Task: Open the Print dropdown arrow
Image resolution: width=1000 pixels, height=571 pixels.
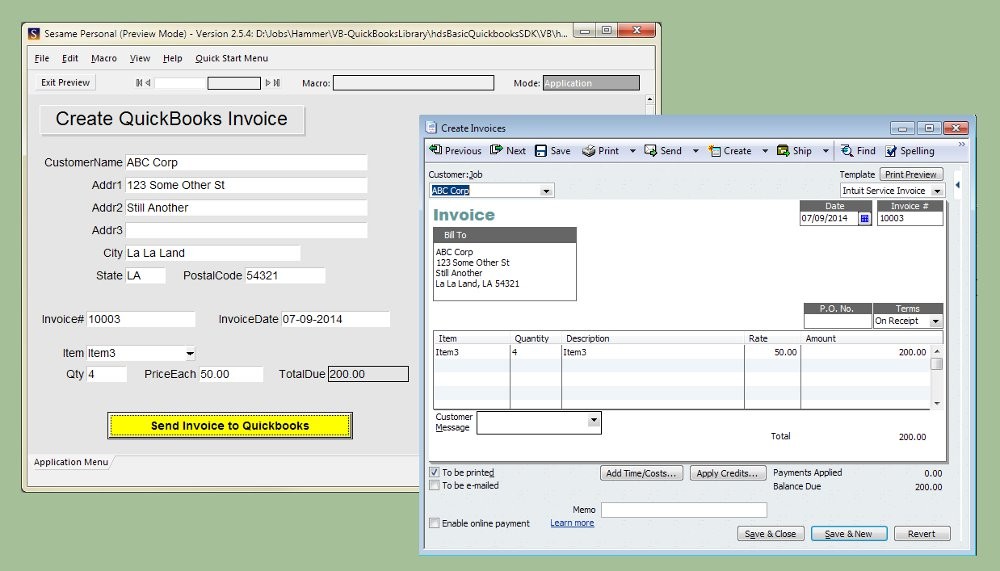Action: [633, 151]
